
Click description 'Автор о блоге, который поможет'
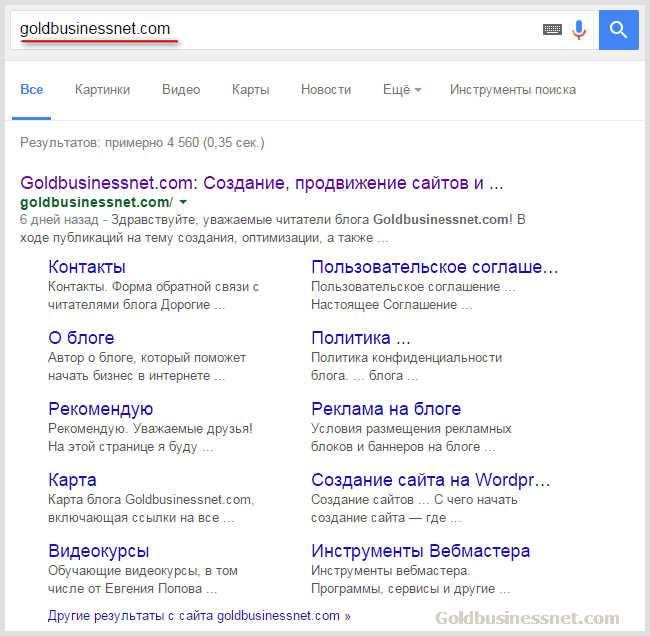tap(147, 357)
